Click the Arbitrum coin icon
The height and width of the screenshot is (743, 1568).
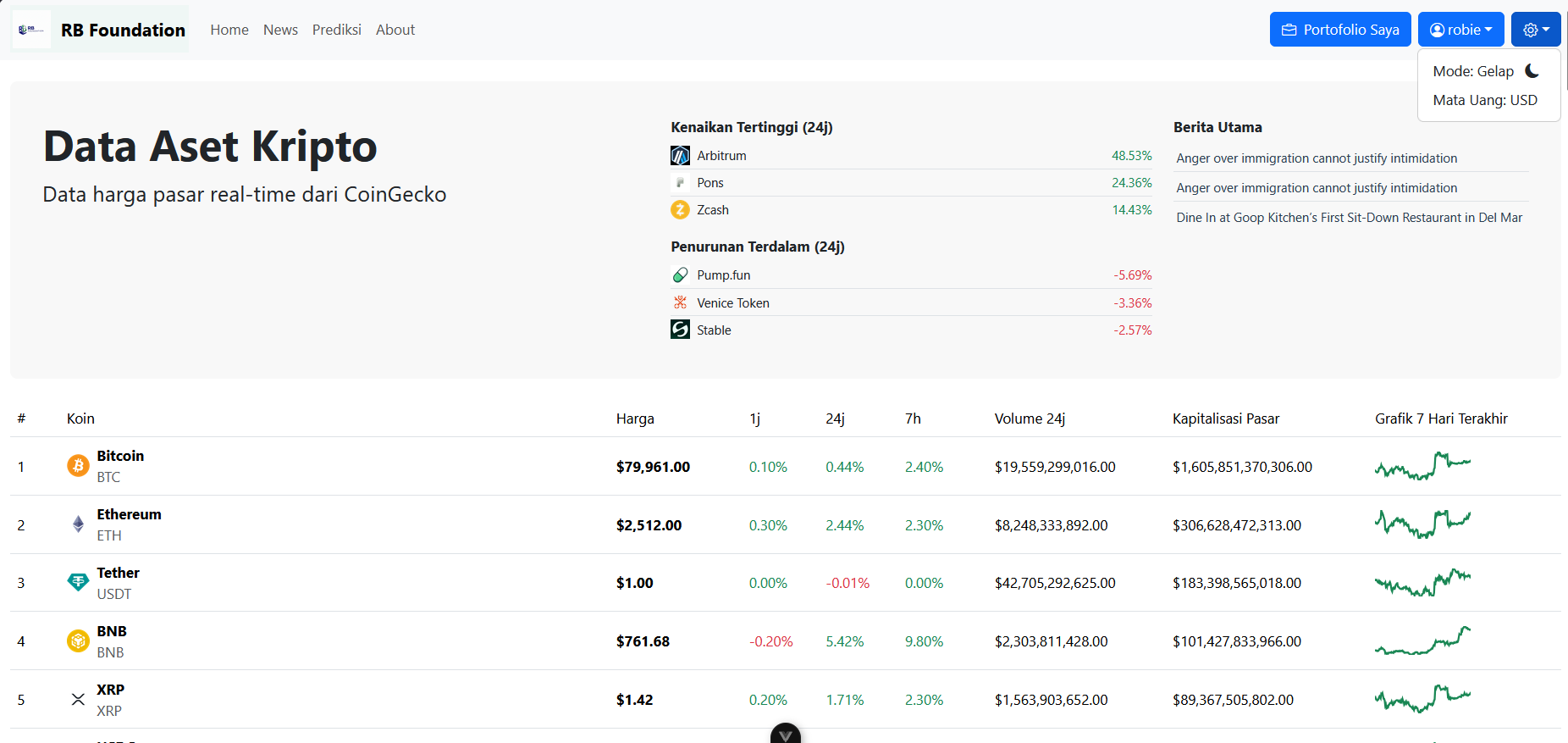680,156
